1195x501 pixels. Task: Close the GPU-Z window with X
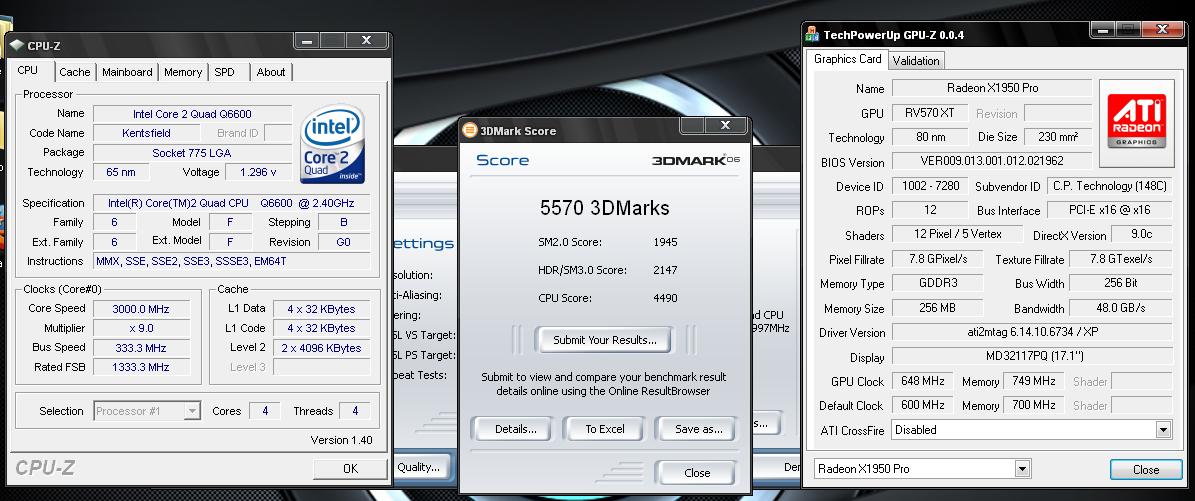click(1161, 29)
